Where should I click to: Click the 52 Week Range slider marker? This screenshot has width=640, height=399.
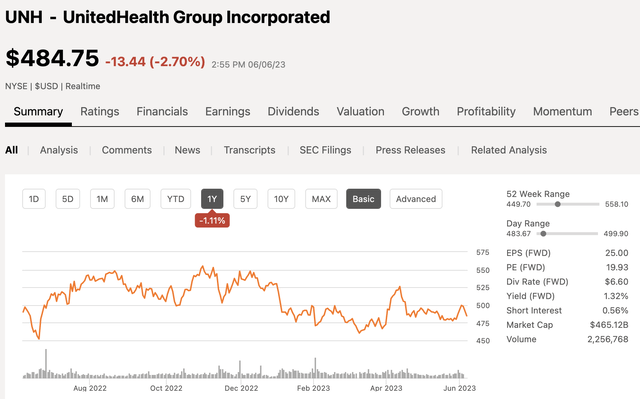tap(558, 204)
